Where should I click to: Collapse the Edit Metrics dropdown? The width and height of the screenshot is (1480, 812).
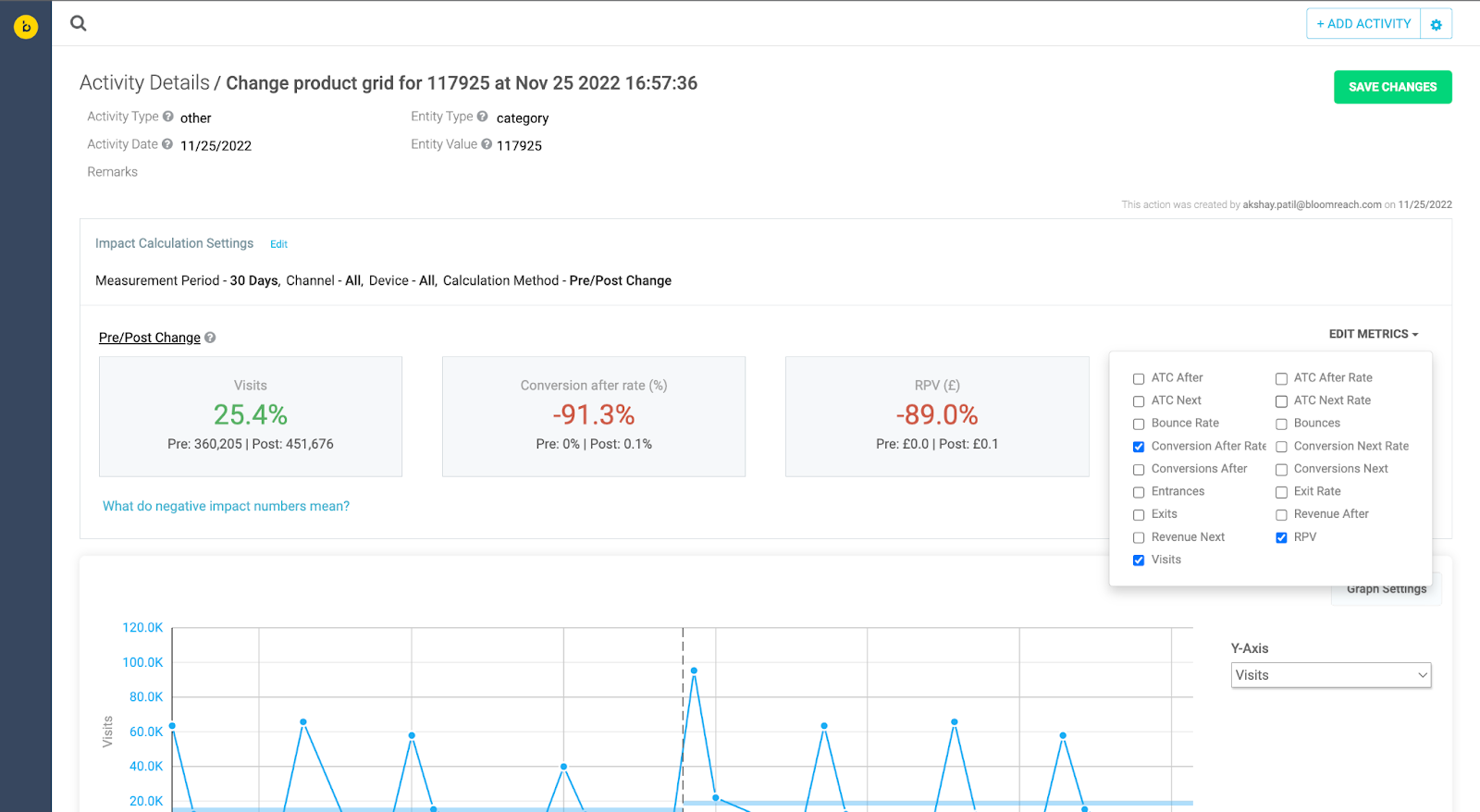coord(1374,334)
